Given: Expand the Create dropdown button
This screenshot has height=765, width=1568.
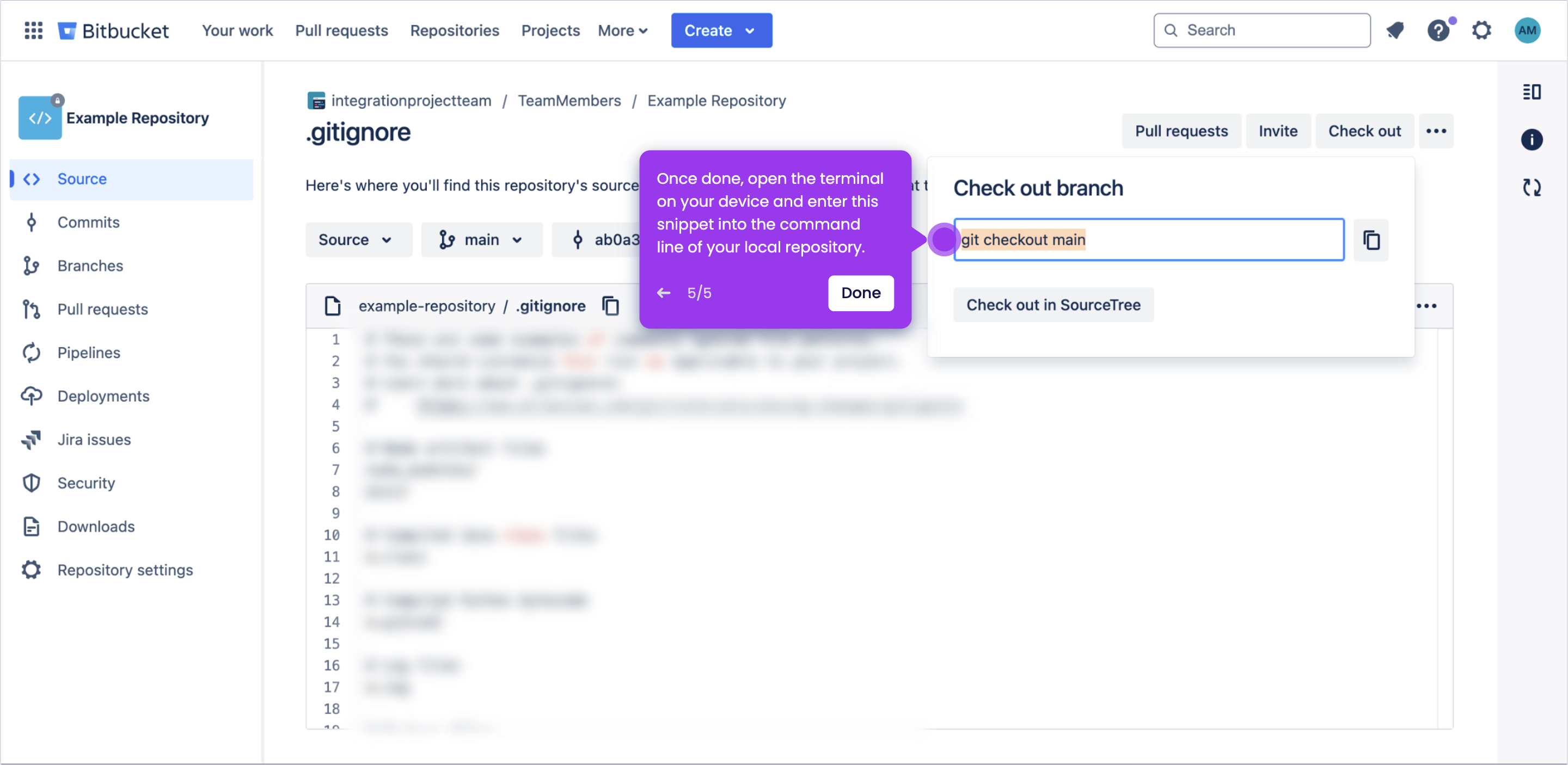Looking at the screenshot, I should 721,30.
